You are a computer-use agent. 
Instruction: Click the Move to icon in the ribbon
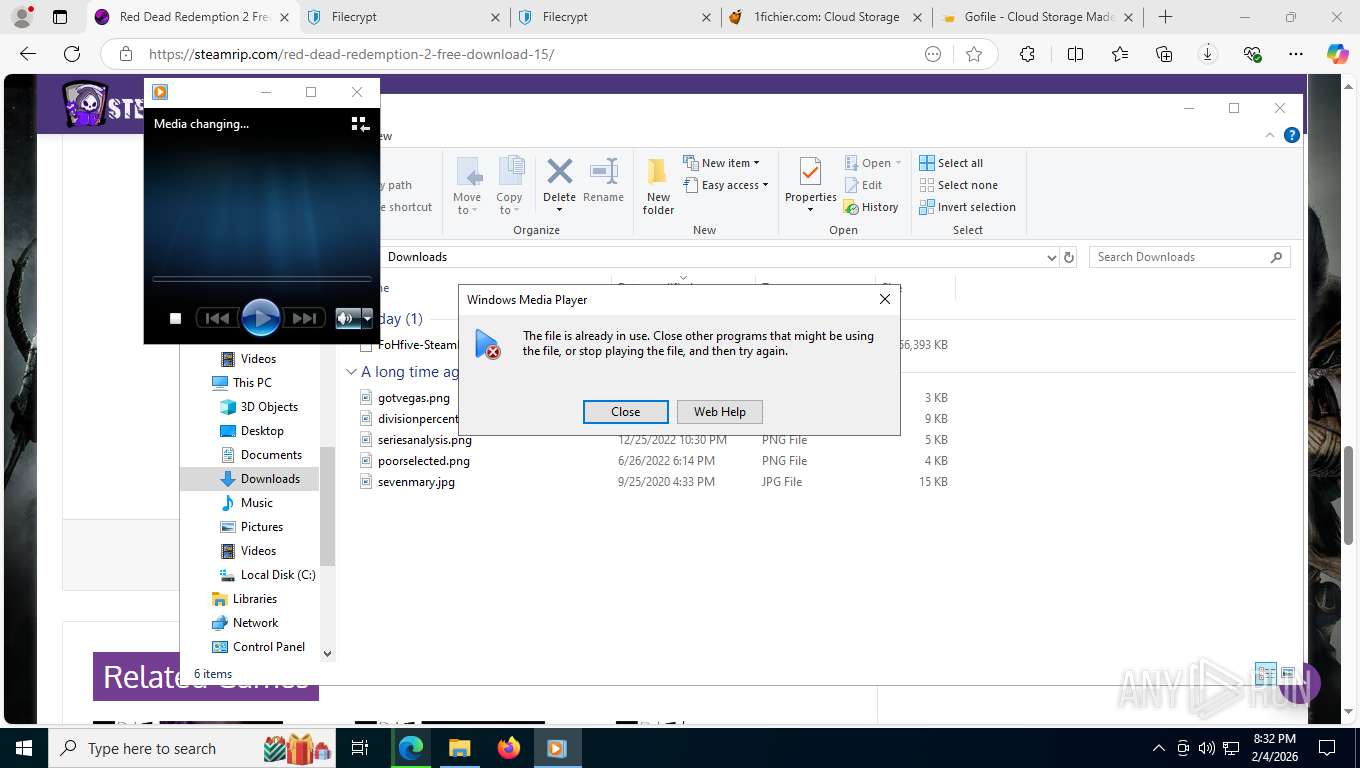468,172
